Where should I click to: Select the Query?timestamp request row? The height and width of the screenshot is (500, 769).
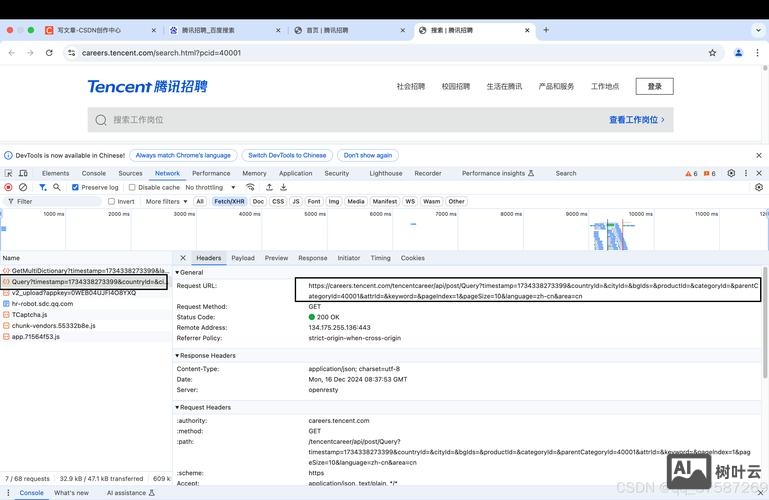pyautogui.click(x=84, y=282)
